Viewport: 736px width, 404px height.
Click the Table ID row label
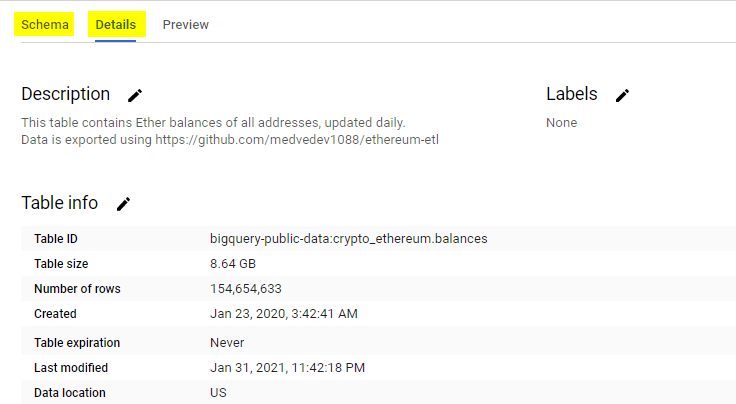pyautogui.click(x=56, y=238)
